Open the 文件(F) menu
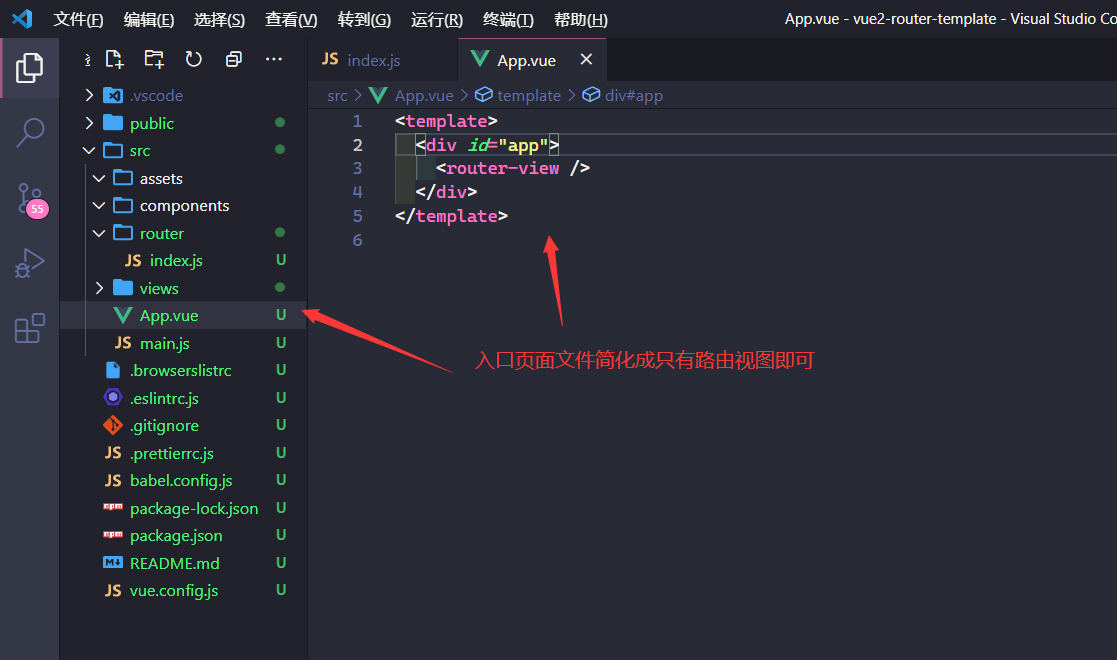1117x660 pixels. [78, 20]
